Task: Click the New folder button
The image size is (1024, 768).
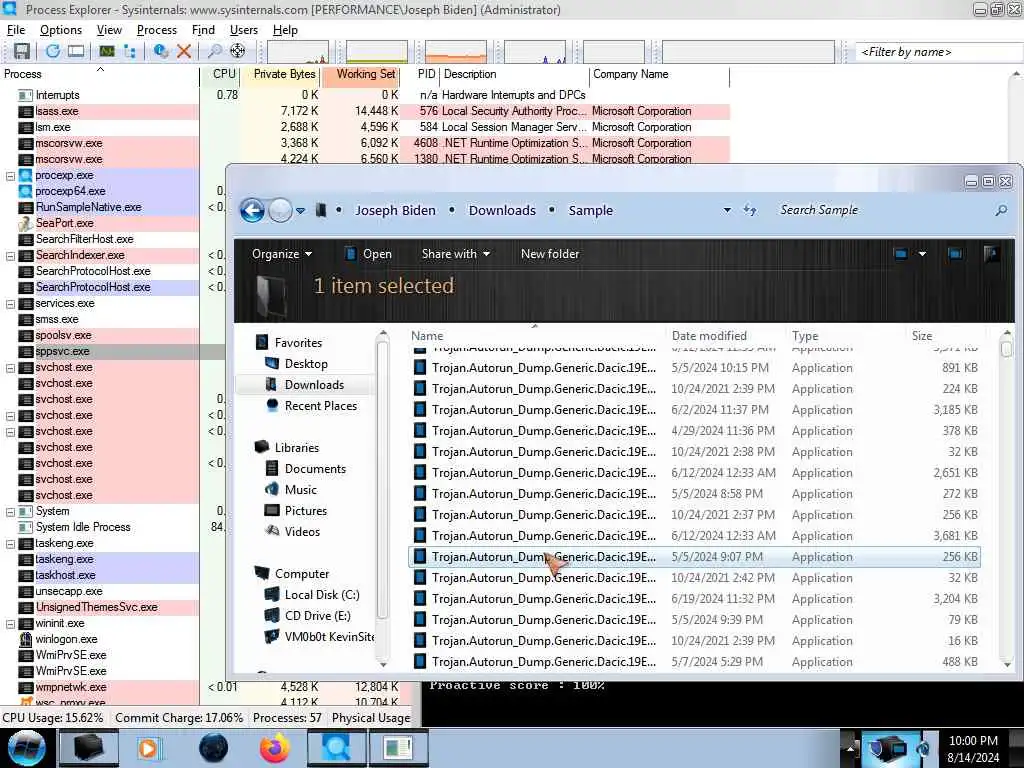Action: (x=550, y=254)
